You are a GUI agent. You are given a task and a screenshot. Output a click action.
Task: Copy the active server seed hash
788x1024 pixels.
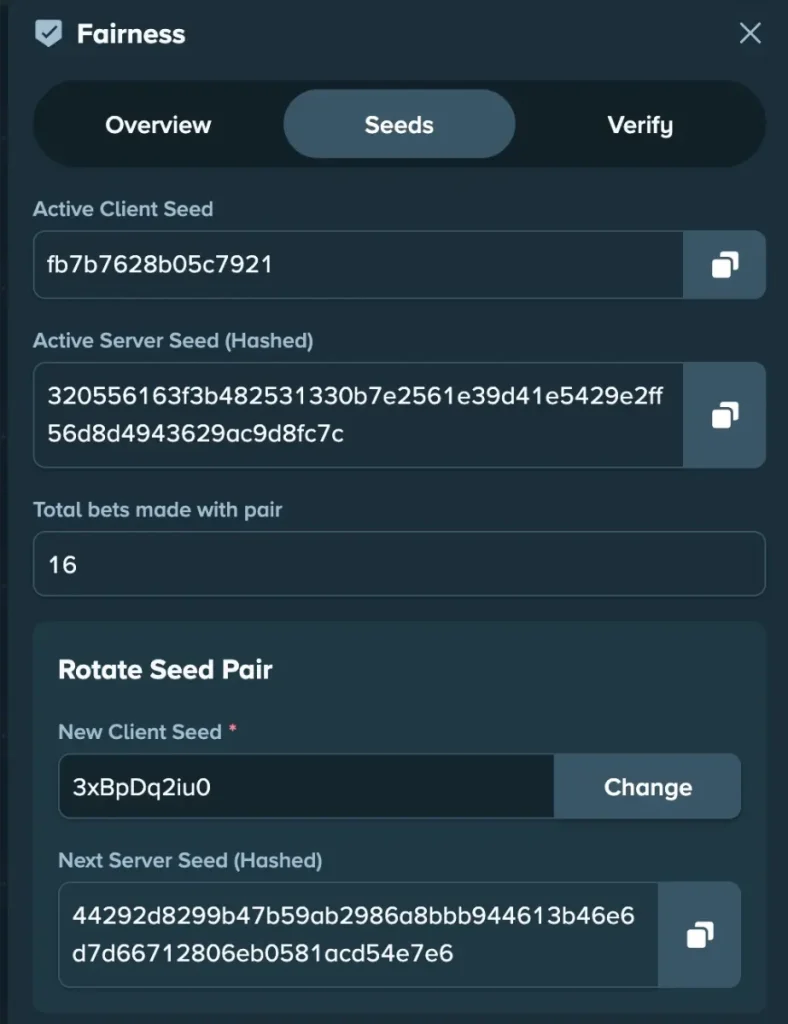pos(724,415)
